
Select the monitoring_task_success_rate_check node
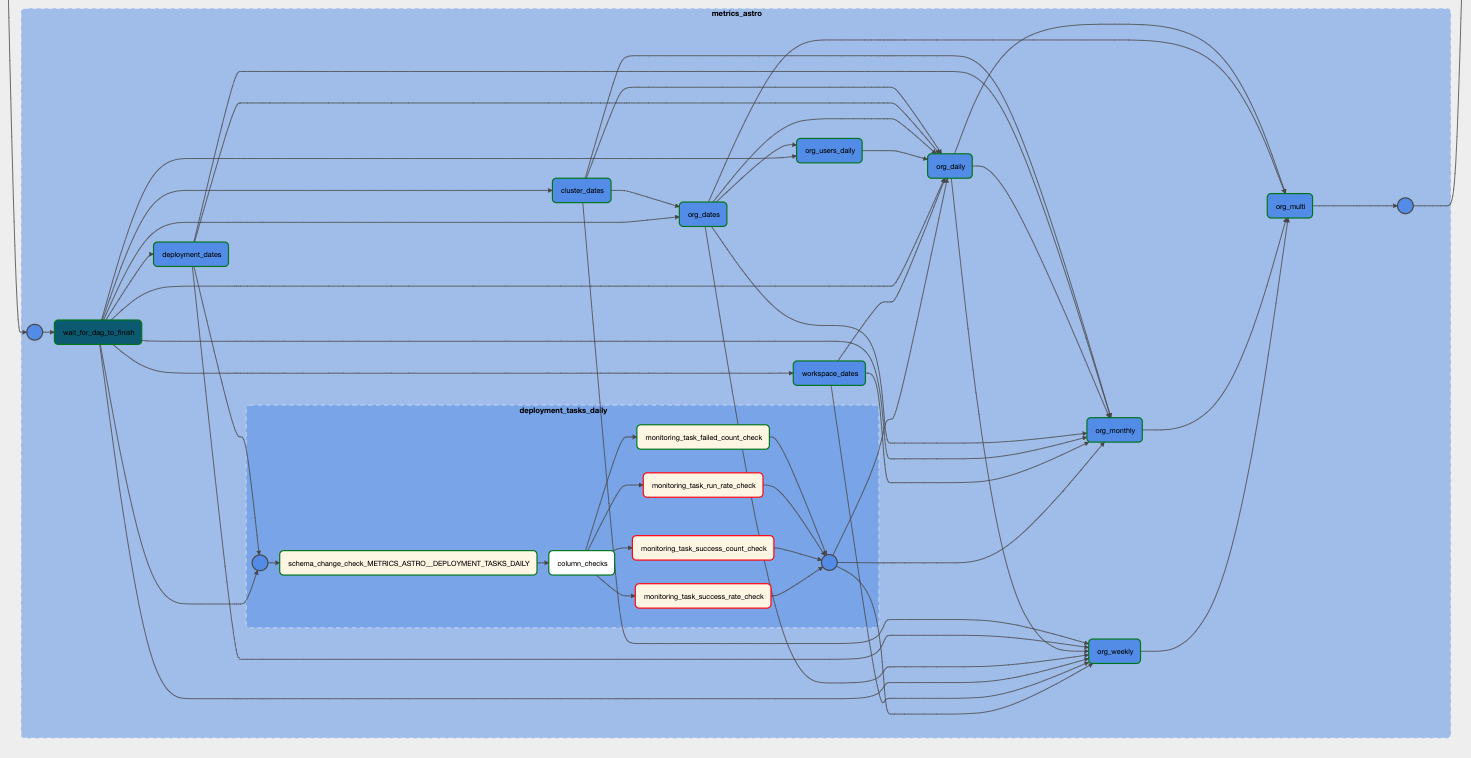[703, 596]
